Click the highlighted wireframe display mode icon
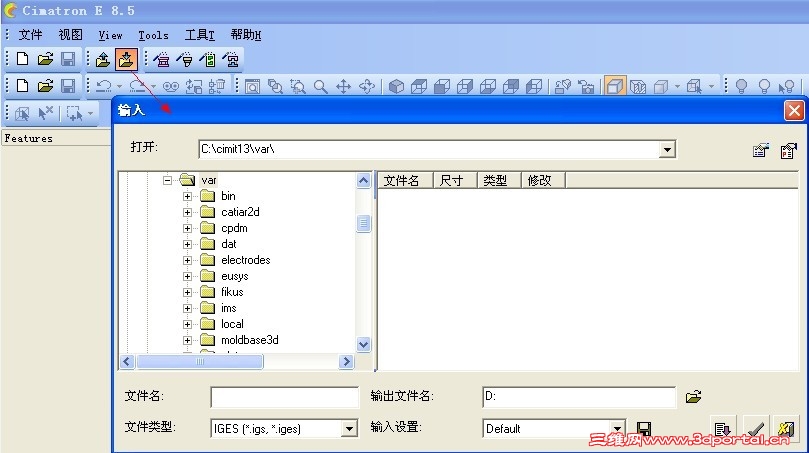Viewport: 809px width, 453px height. pos(614,86)
